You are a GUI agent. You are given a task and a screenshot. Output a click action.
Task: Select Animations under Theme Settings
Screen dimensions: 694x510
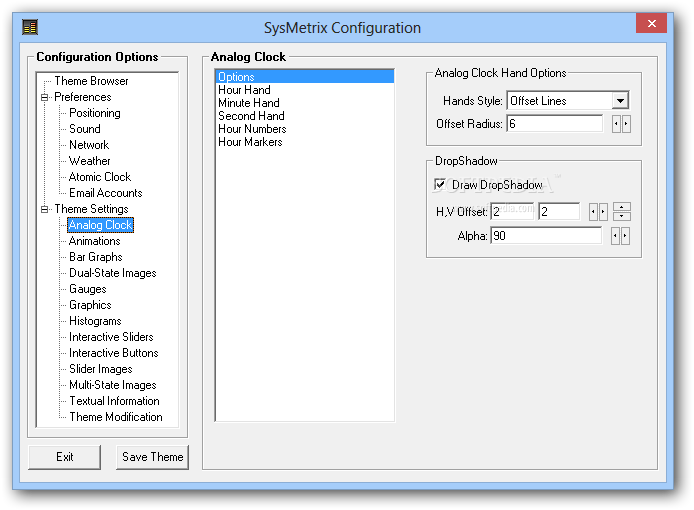(x=95, y=241)
